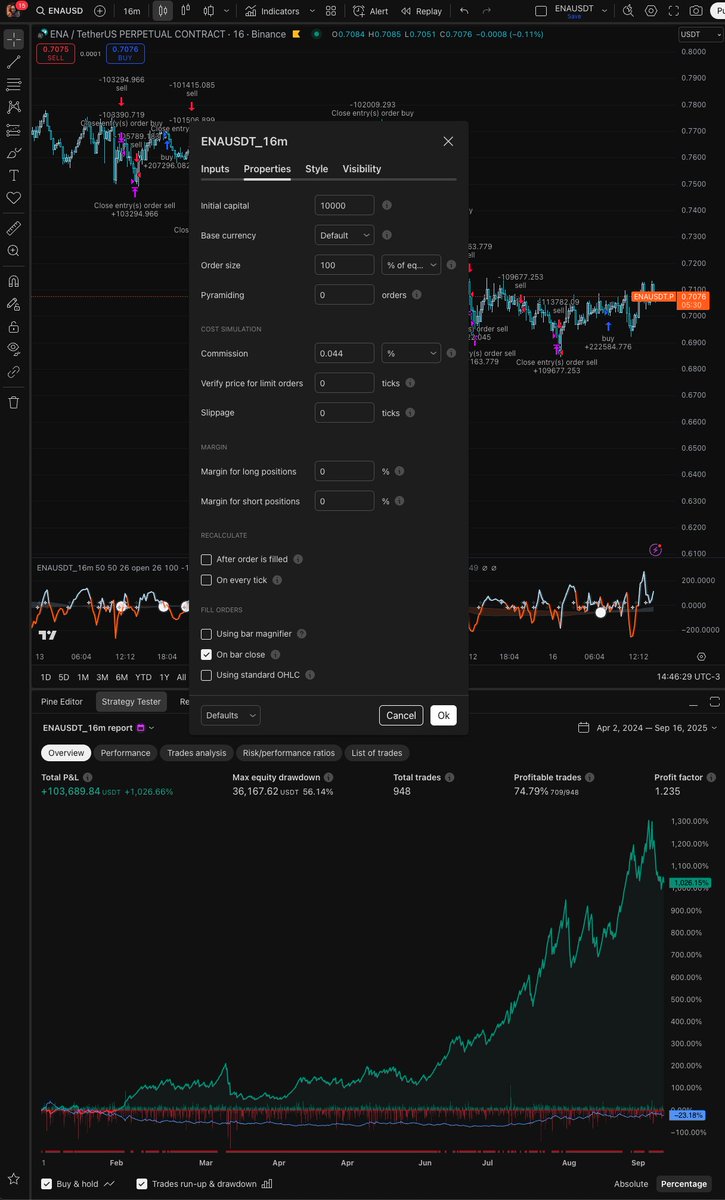
Task: Enable Using standard OHLC checkbox
Action: pyautogui.click(x=207, y=675)
